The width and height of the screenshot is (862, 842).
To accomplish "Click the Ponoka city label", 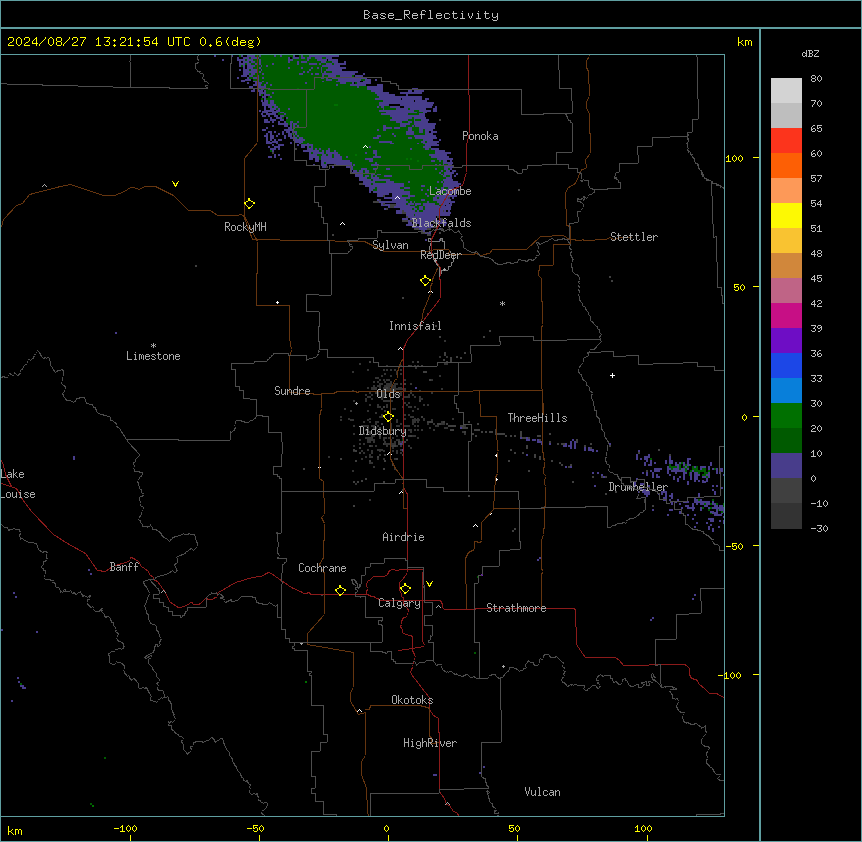I will tap(480, 136).
